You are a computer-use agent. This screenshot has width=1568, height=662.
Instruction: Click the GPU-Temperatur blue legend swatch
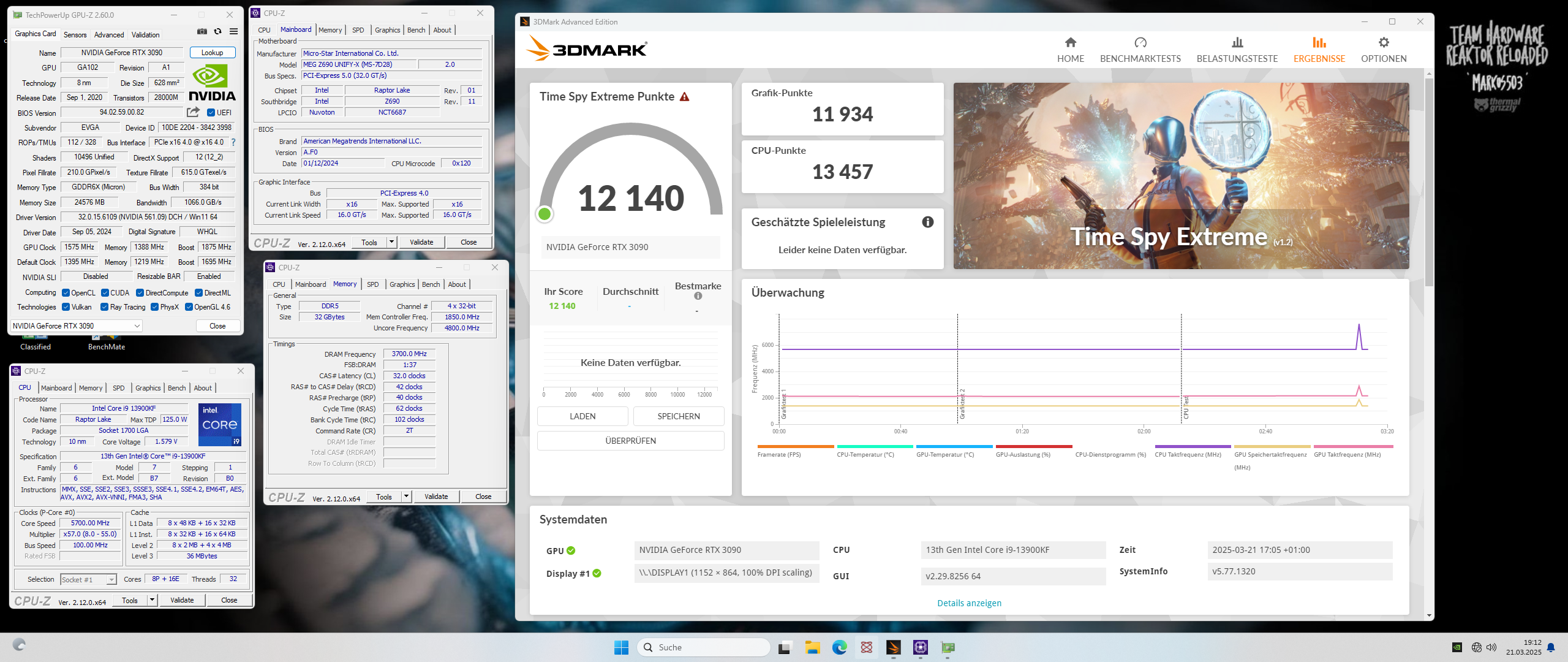[954, 446]
